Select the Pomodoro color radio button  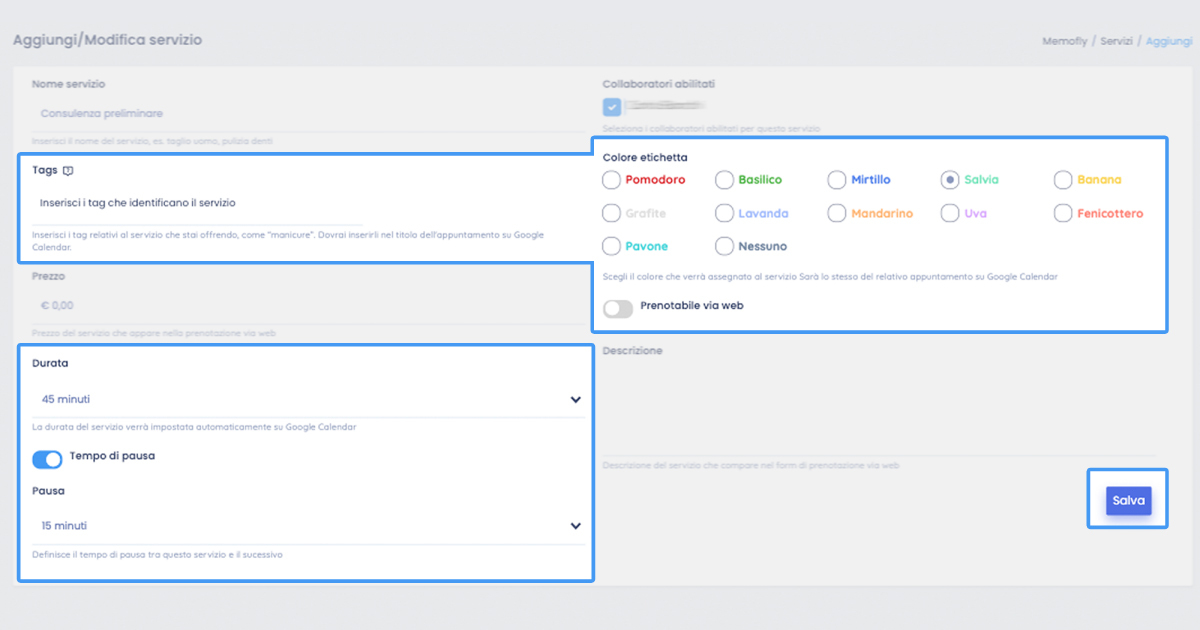click(x=611, y=180)
